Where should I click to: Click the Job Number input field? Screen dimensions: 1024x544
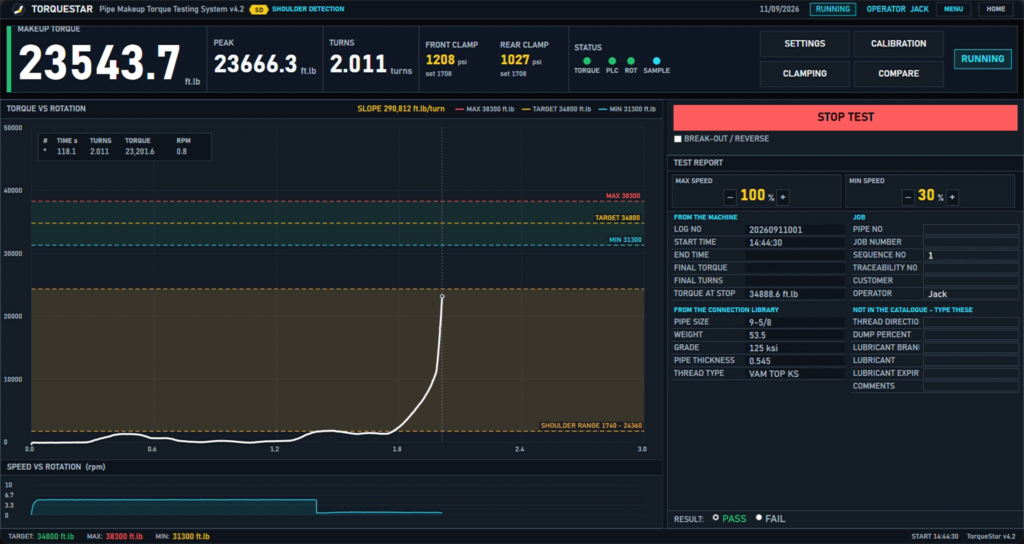pos(970,242)
